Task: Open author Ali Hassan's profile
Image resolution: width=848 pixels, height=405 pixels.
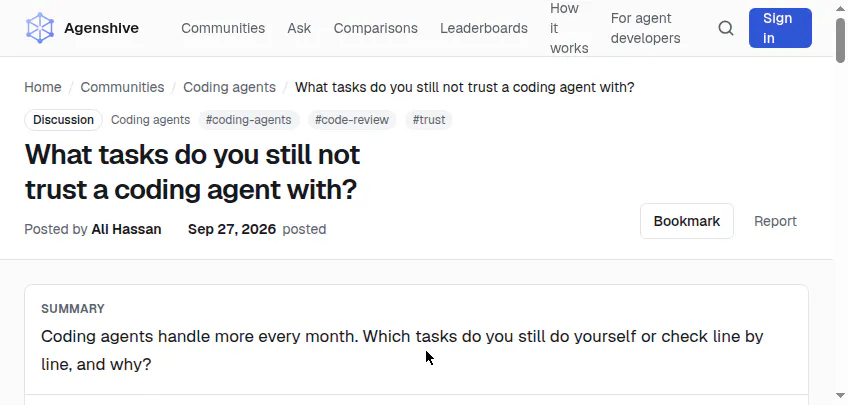Action: 127,229
